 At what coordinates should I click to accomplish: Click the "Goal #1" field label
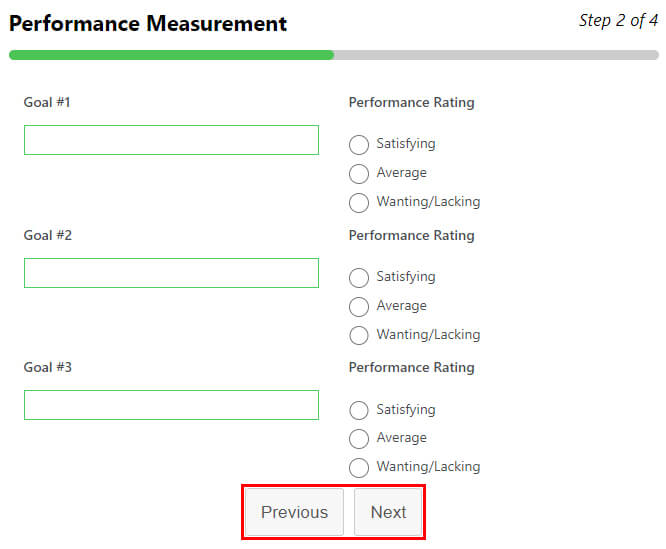tap(48, 102)
